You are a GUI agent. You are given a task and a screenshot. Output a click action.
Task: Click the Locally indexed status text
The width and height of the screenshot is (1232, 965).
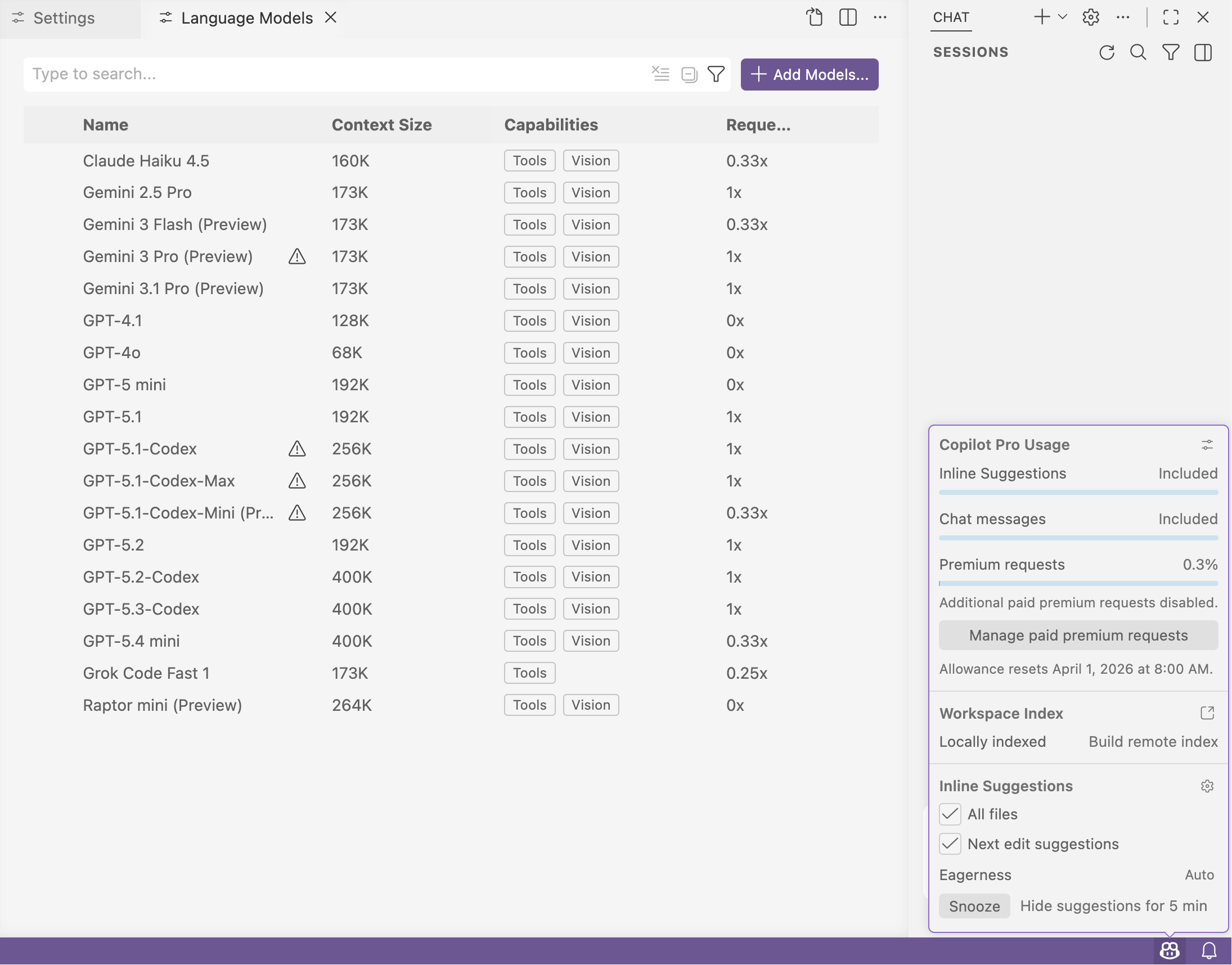click(x=992, y=742)
